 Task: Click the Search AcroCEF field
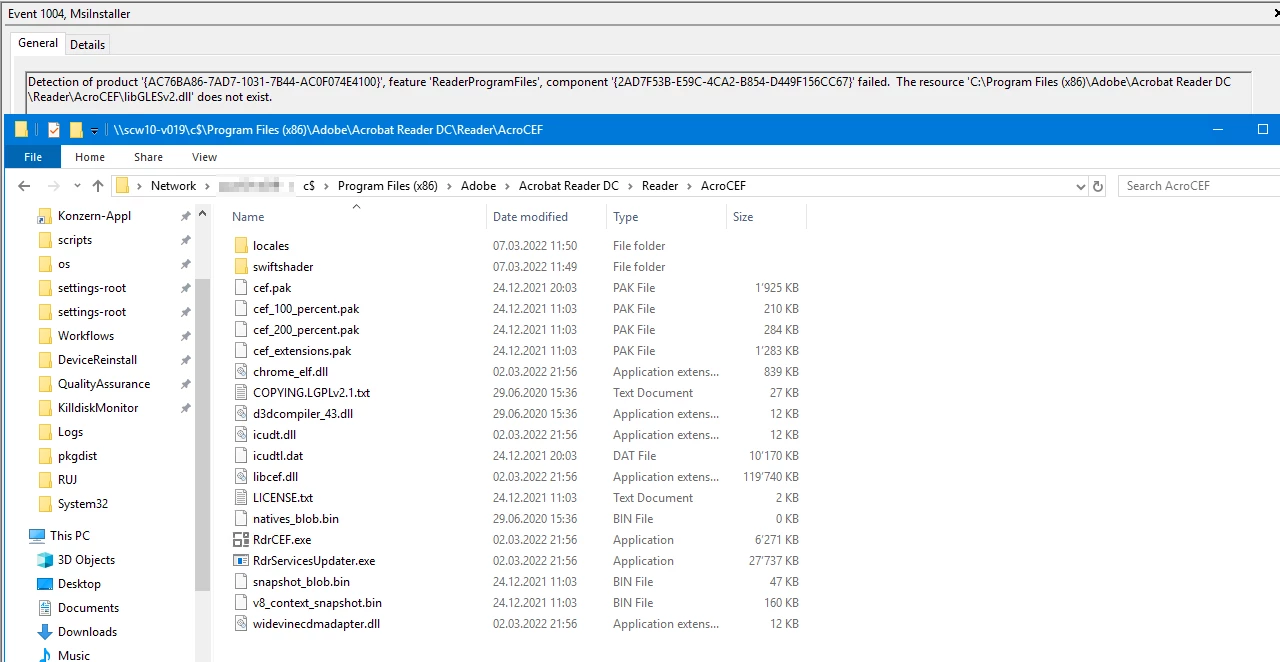(1198, 186)
